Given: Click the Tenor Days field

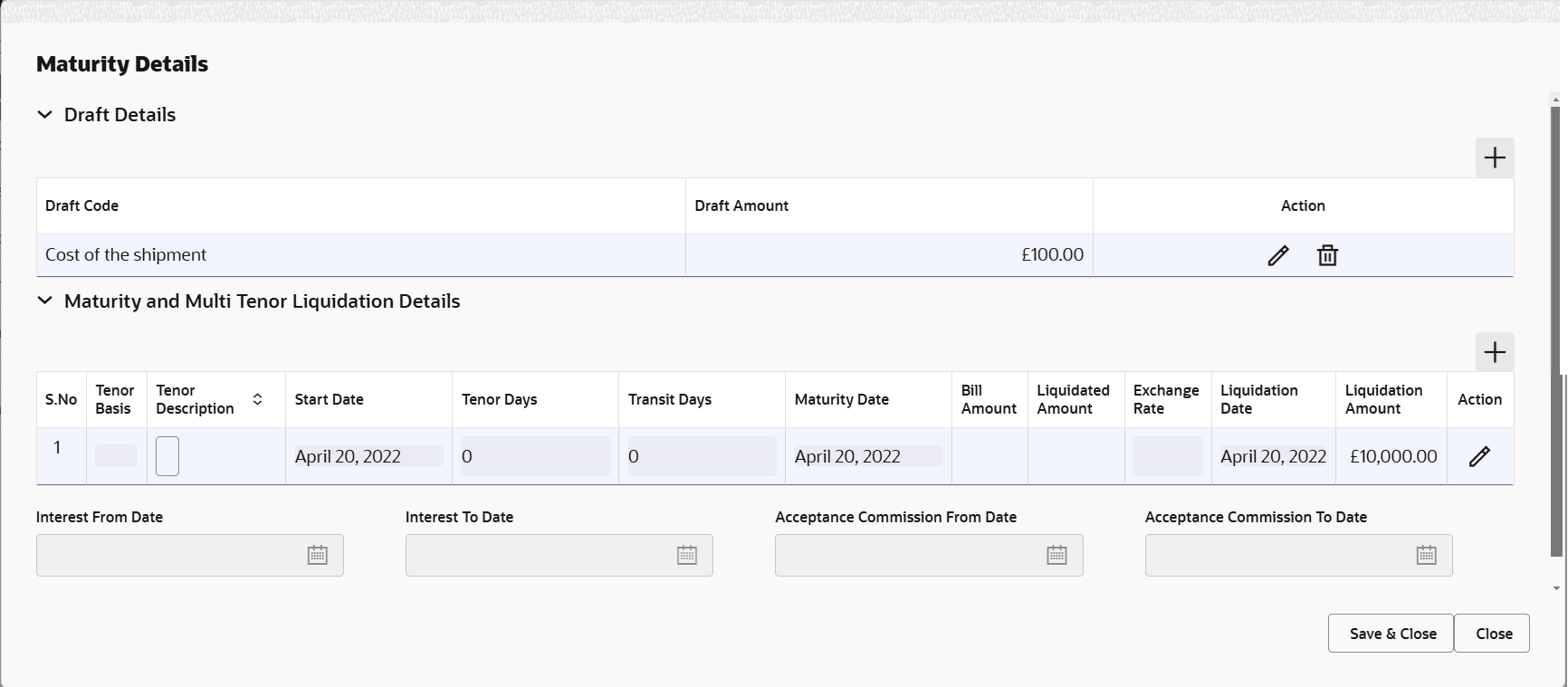Looking at the screenshot, I should coord(535,456).
